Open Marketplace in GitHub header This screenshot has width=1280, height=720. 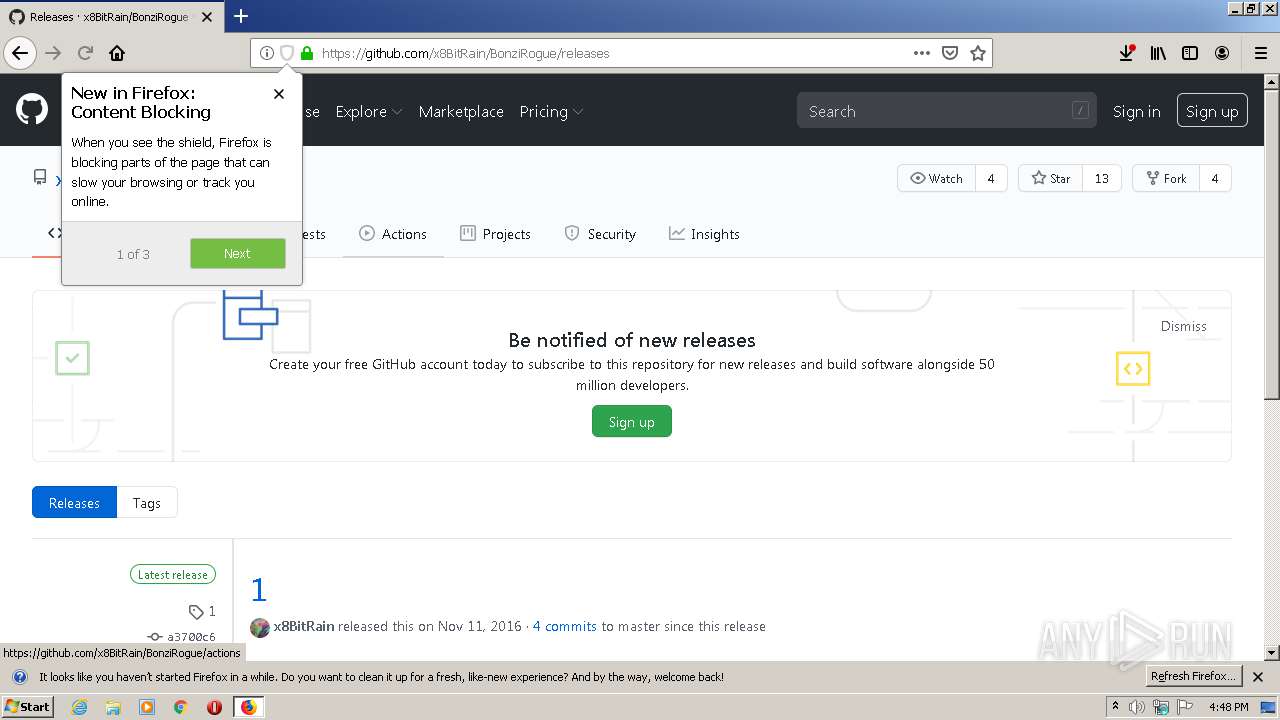pos(461,111)
